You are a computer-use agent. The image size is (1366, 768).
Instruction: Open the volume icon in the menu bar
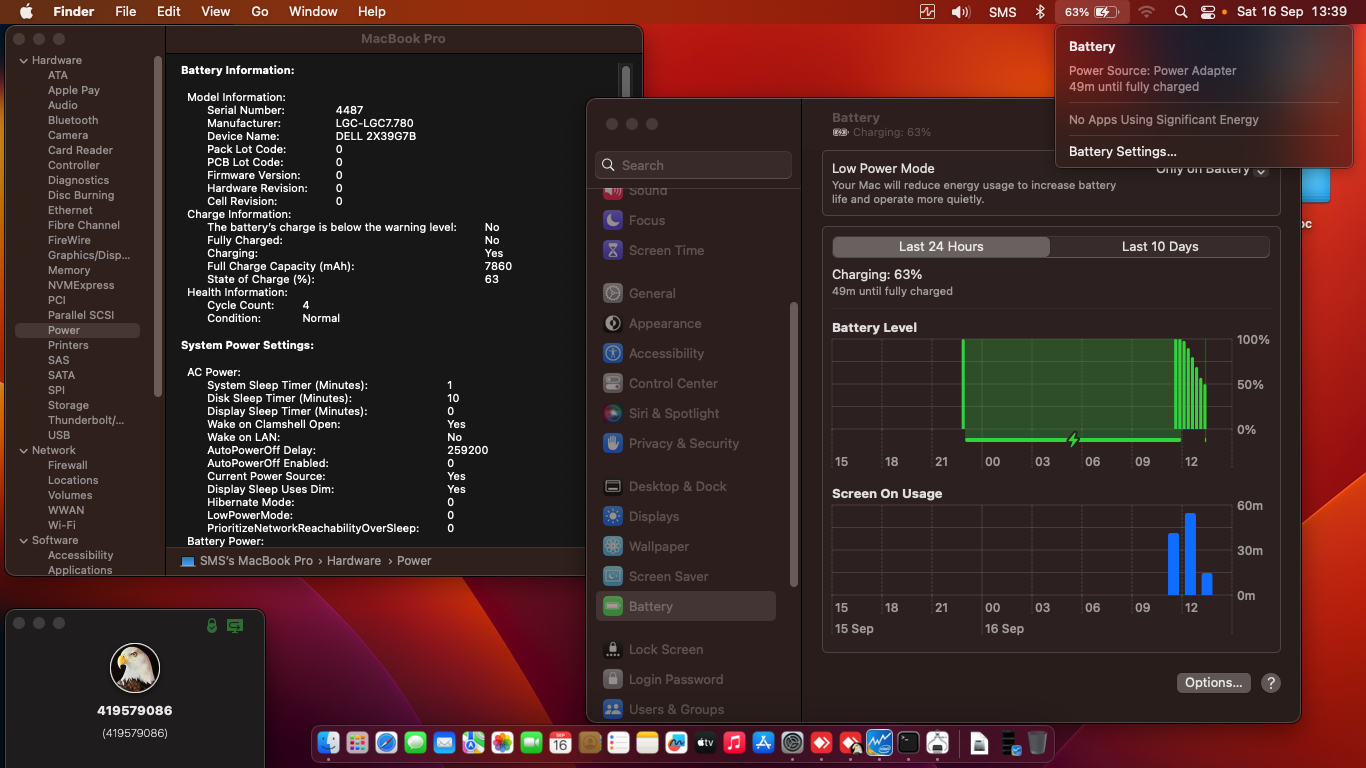pos(960,12)
